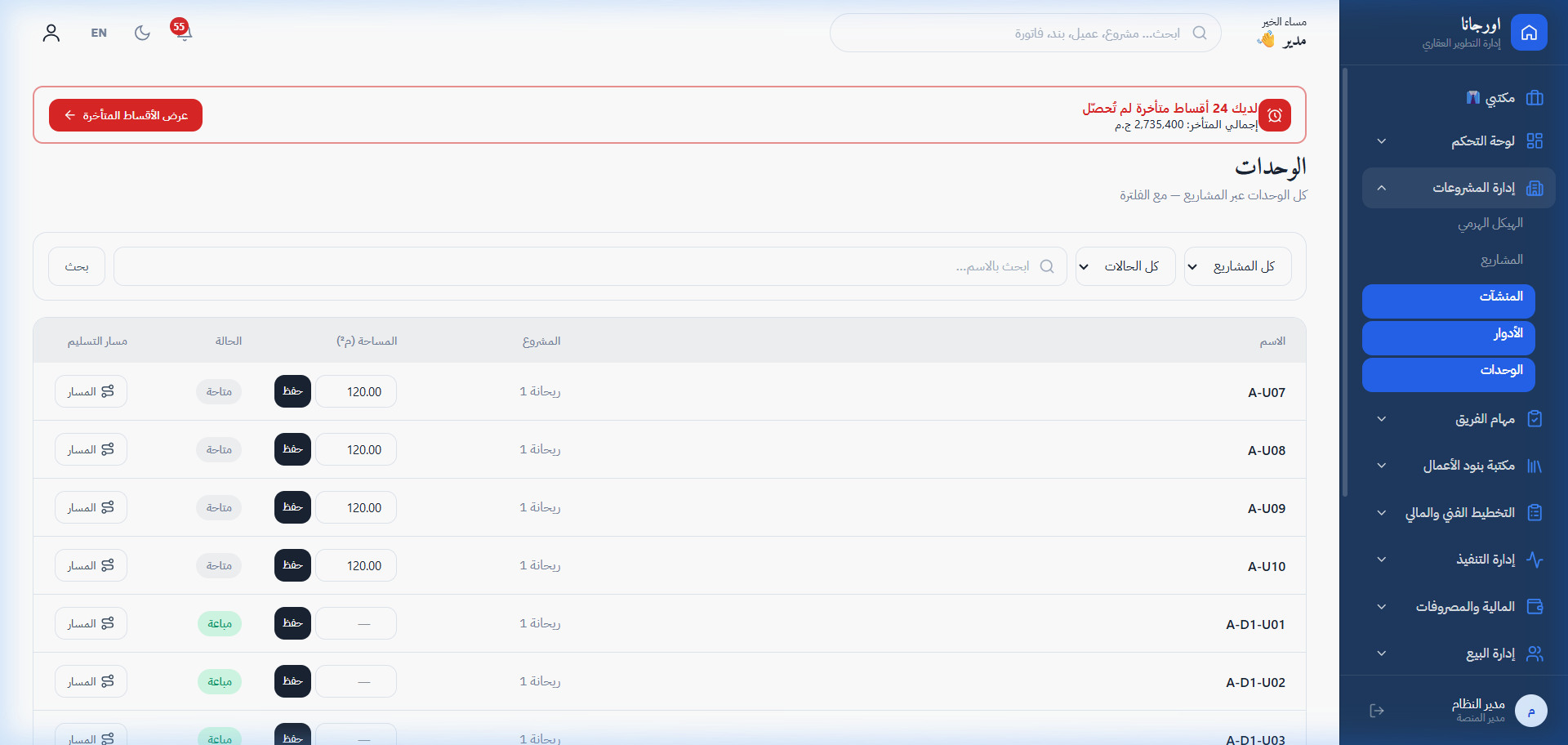Click the logout icon in sidebar footer
Screen dimensions: 1568x745
(1377, 711)
